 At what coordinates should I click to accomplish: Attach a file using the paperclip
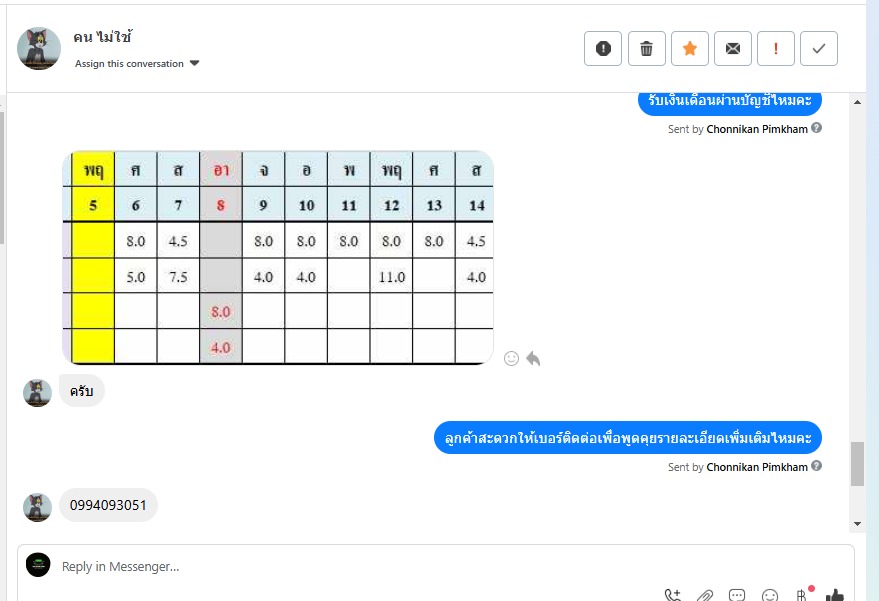coord(705,595)
